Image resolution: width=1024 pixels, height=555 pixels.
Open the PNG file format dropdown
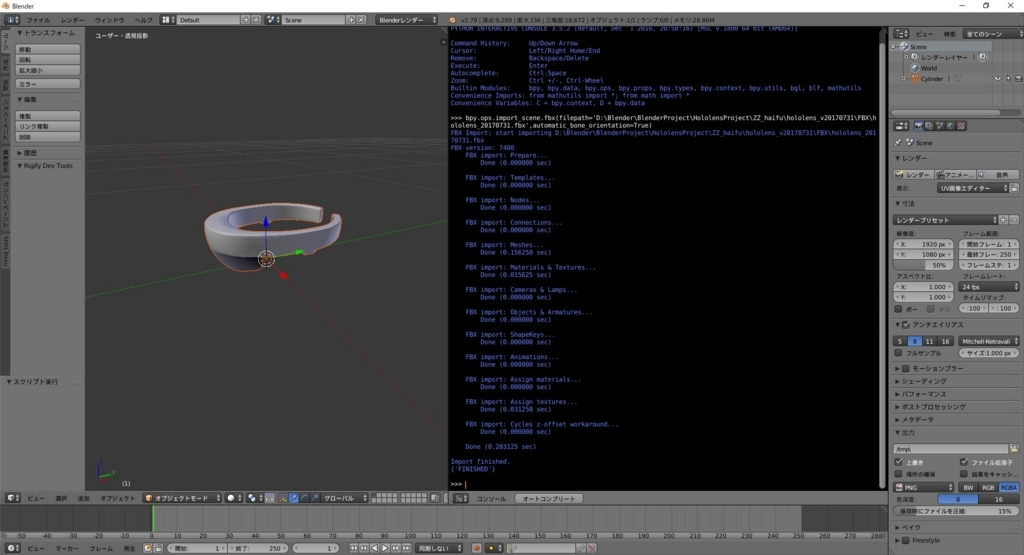click(x=923, y=488)
